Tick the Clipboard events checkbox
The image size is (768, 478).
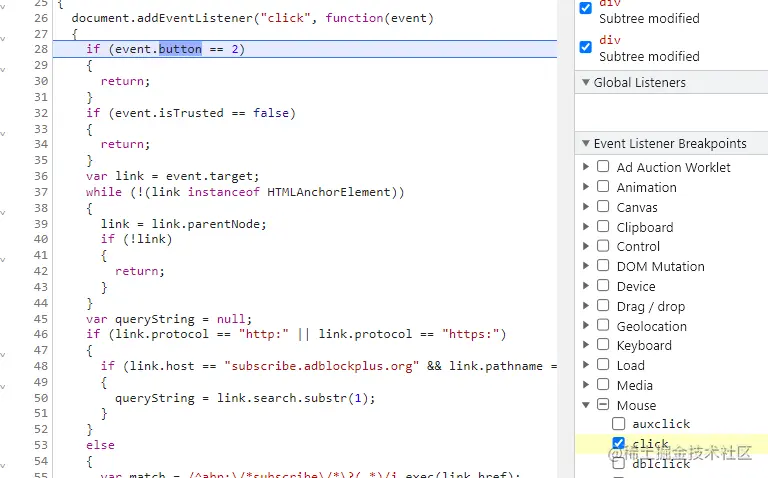coord(603,226)
